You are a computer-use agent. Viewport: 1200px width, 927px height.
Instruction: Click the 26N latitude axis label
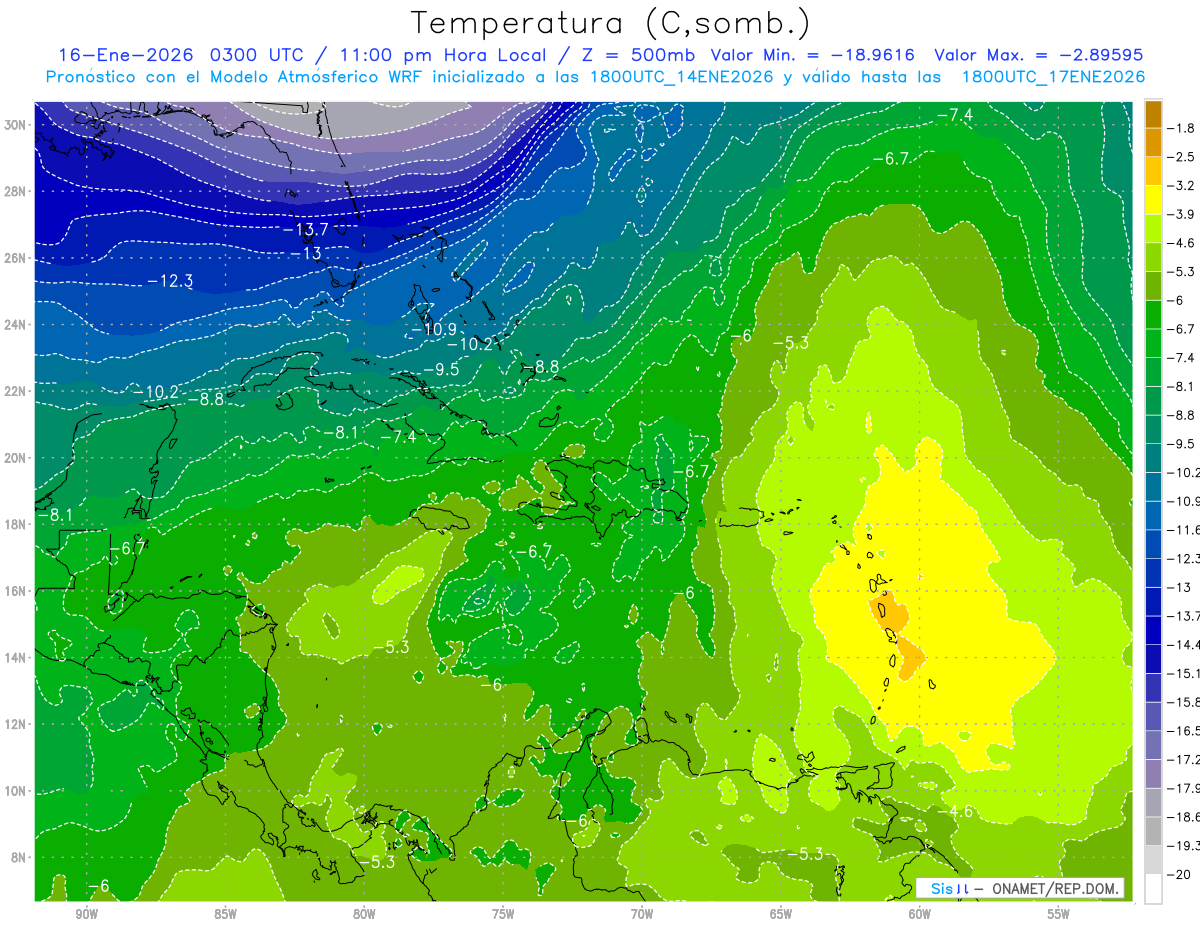point(17,258)
